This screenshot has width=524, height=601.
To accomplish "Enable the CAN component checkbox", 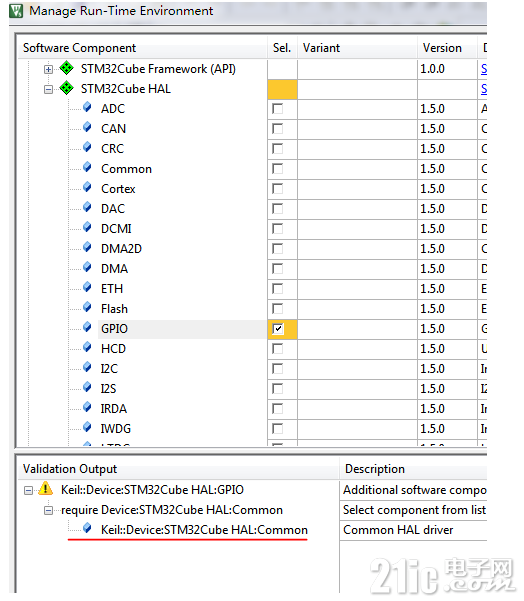I will click(278, 129).
